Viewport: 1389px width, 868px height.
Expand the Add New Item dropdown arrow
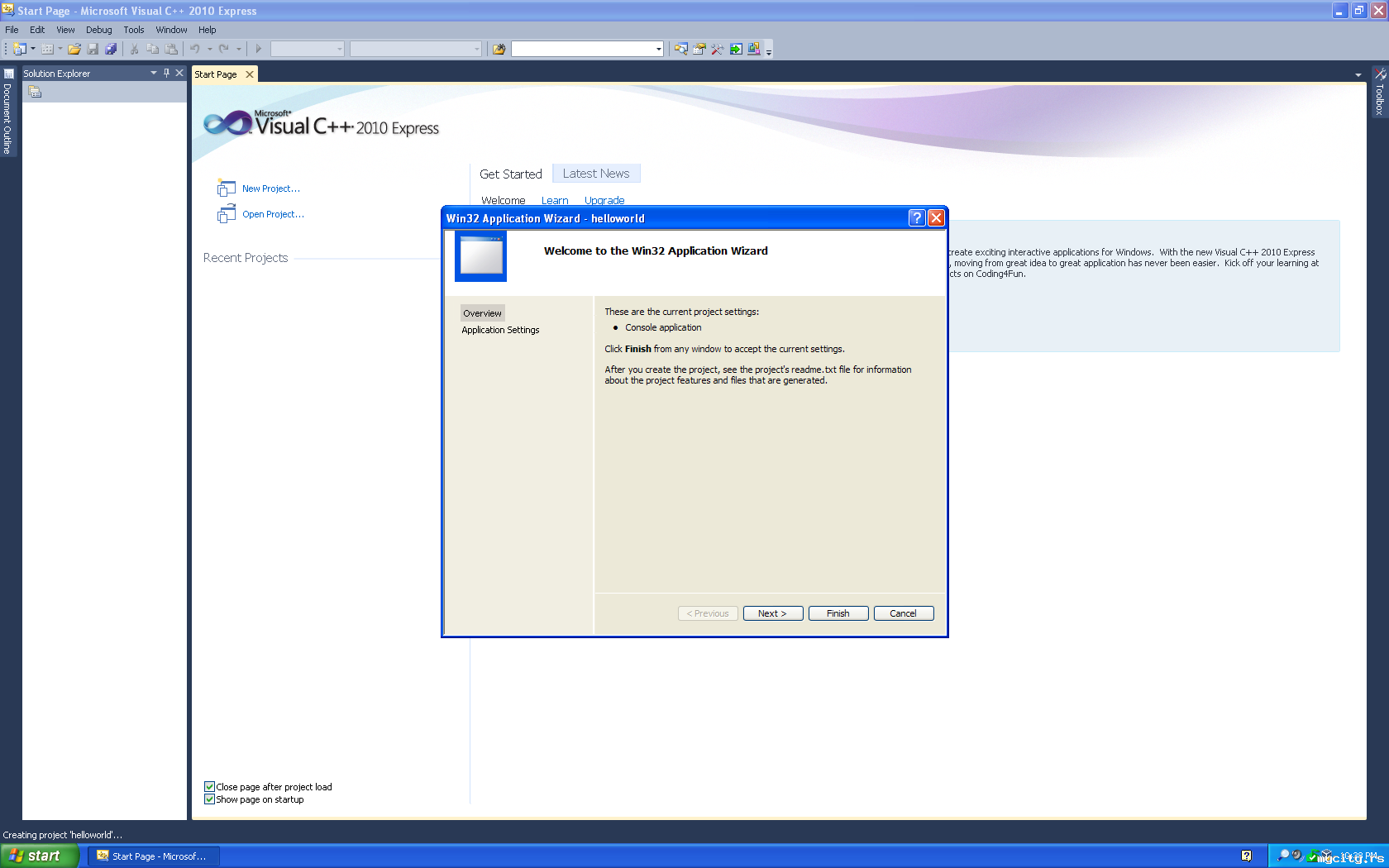pyautogui.click(x=60, y=49)
